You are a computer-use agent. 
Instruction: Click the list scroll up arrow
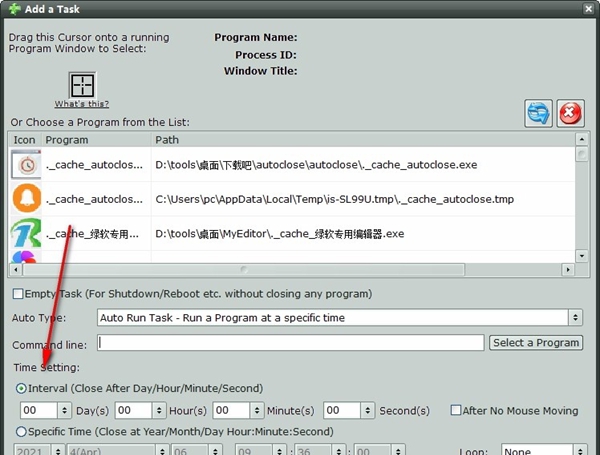(582, 139)
